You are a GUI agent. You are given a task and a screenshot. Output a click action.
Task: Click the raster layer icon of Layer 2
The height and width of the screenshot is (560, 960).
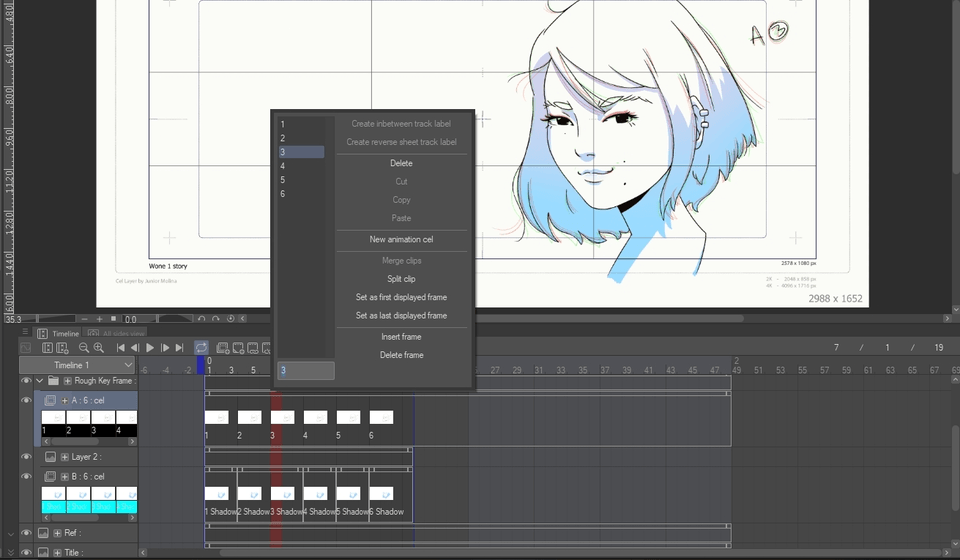50,457
